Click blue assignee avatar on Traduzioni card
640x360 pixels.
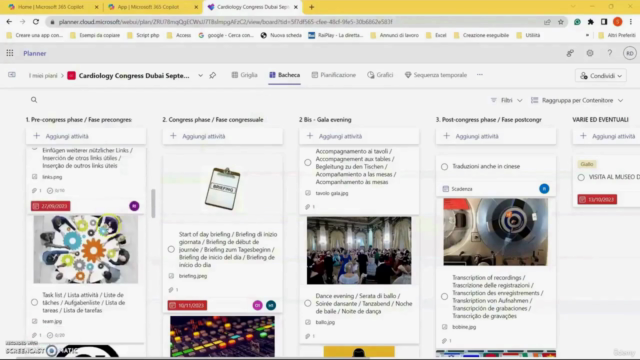[x=544, y=189]
